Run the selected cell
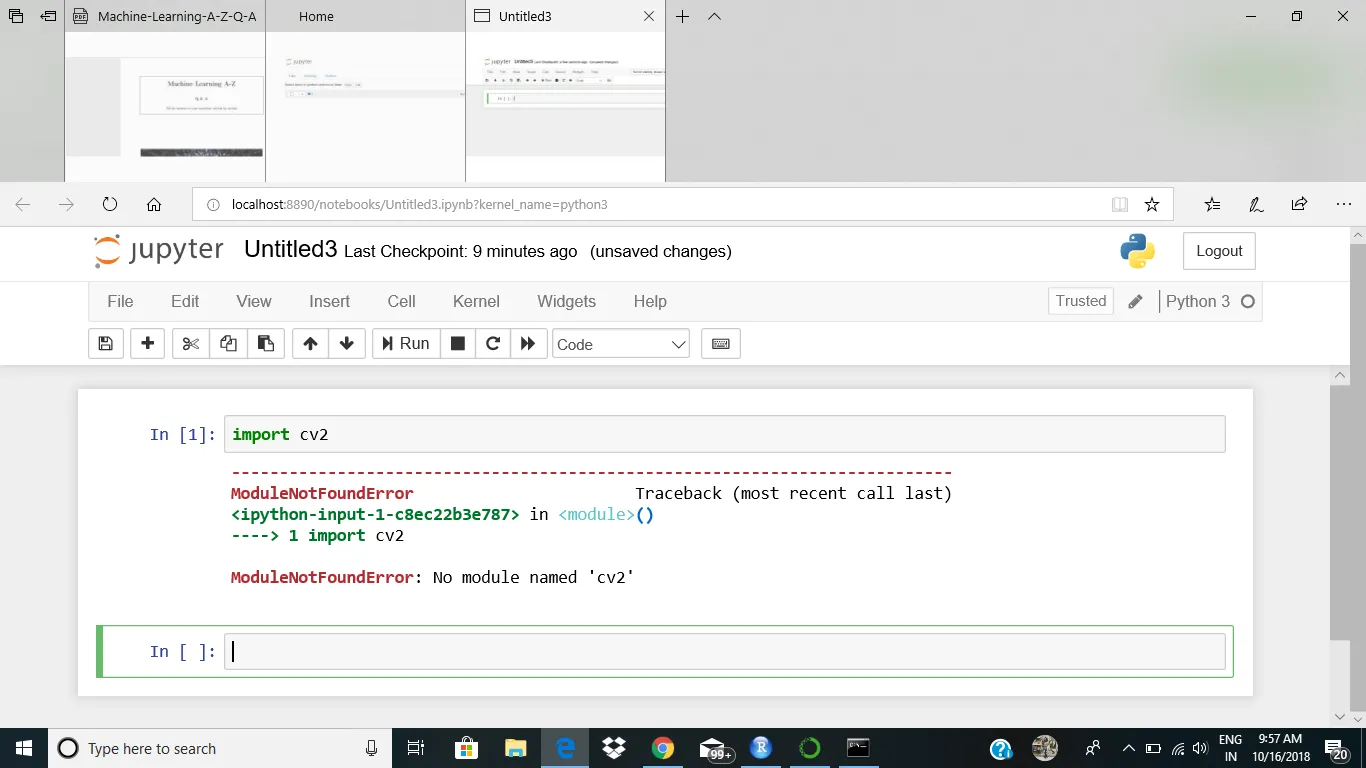 tap(406, 344)
